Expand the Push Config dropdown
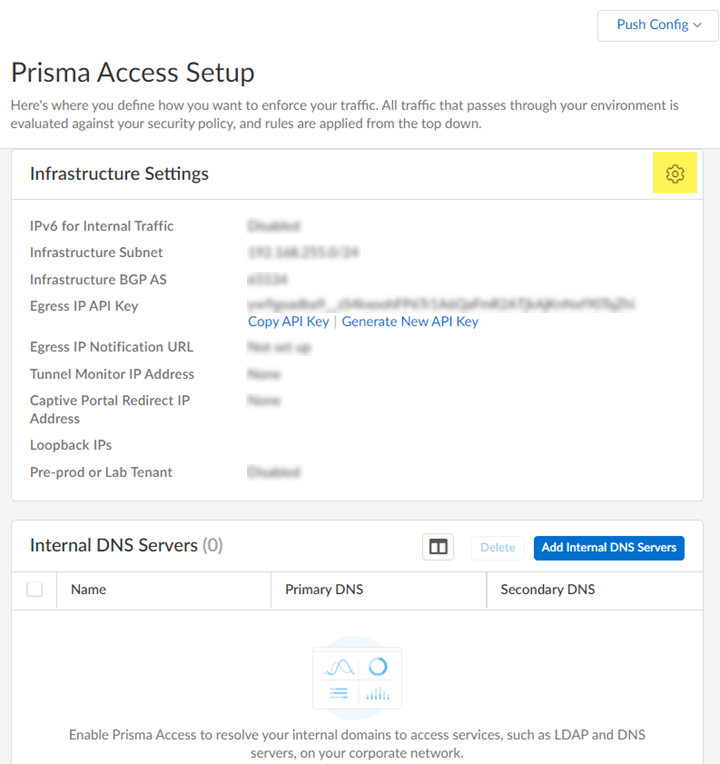 pyautogui.click(x=658, y=25)
